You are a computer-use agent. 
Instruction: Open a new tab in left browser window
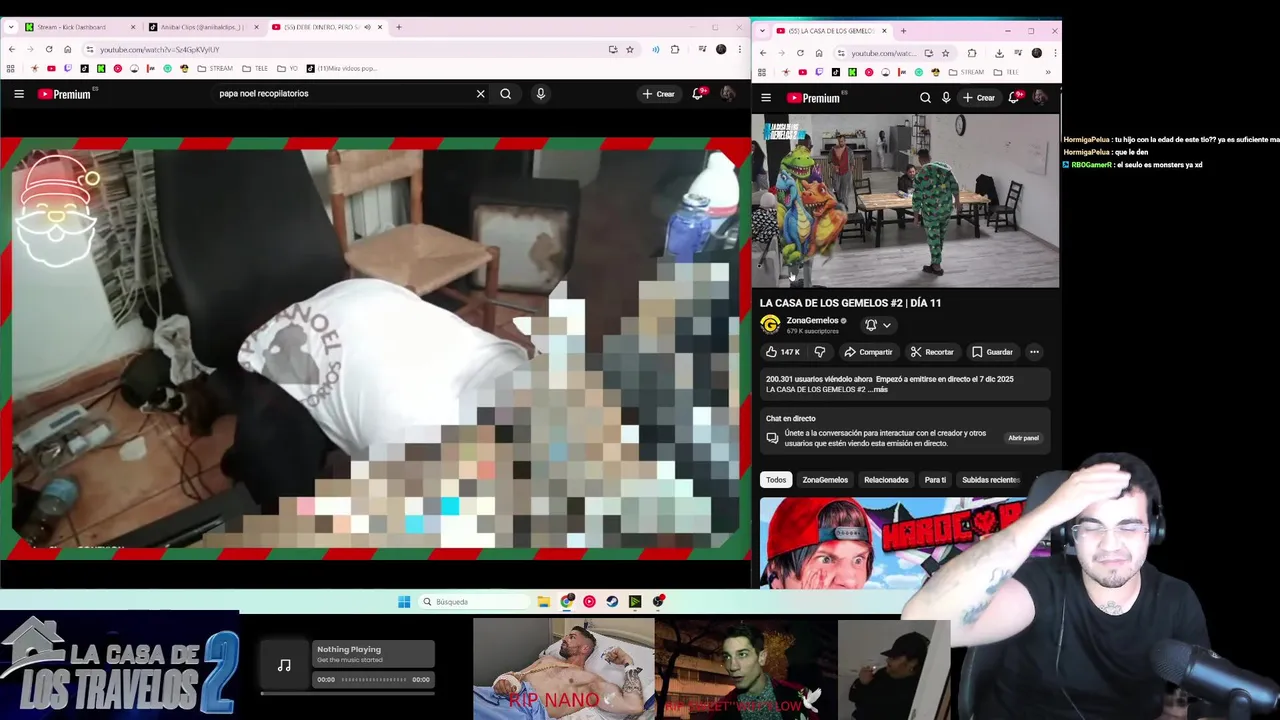pyautogui.click(x=398, y=27)
